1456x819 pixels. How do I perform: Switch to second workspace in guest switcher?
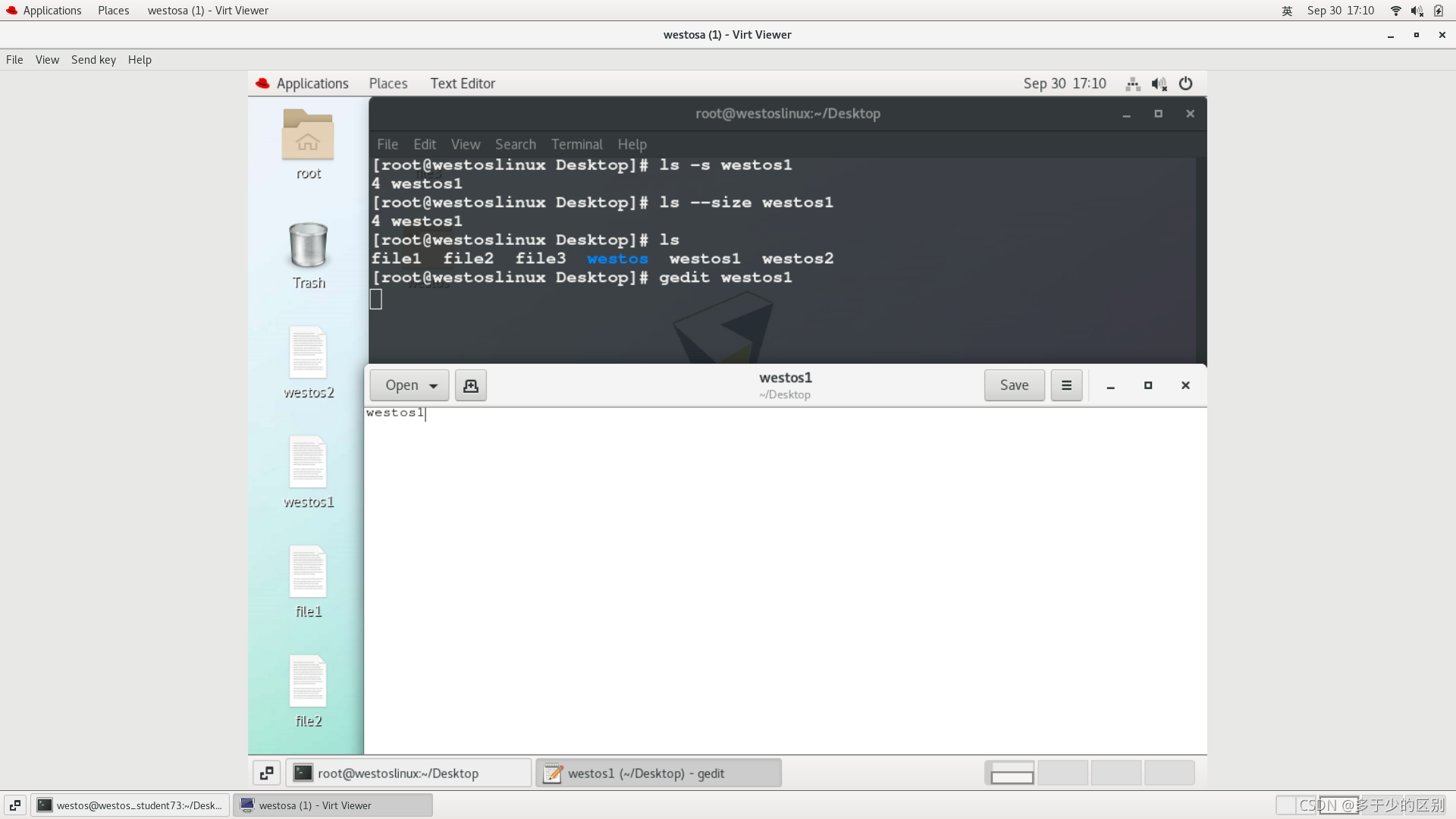pos(1062,773)
